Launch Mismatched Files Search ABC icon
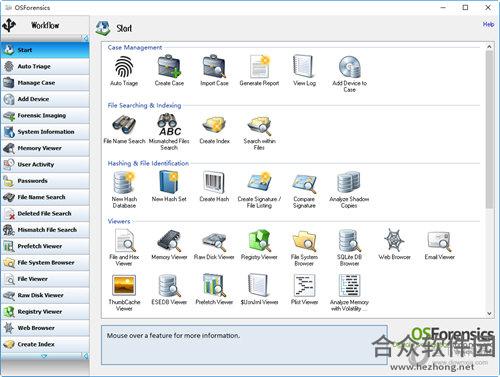 click(x=169, y=124)
